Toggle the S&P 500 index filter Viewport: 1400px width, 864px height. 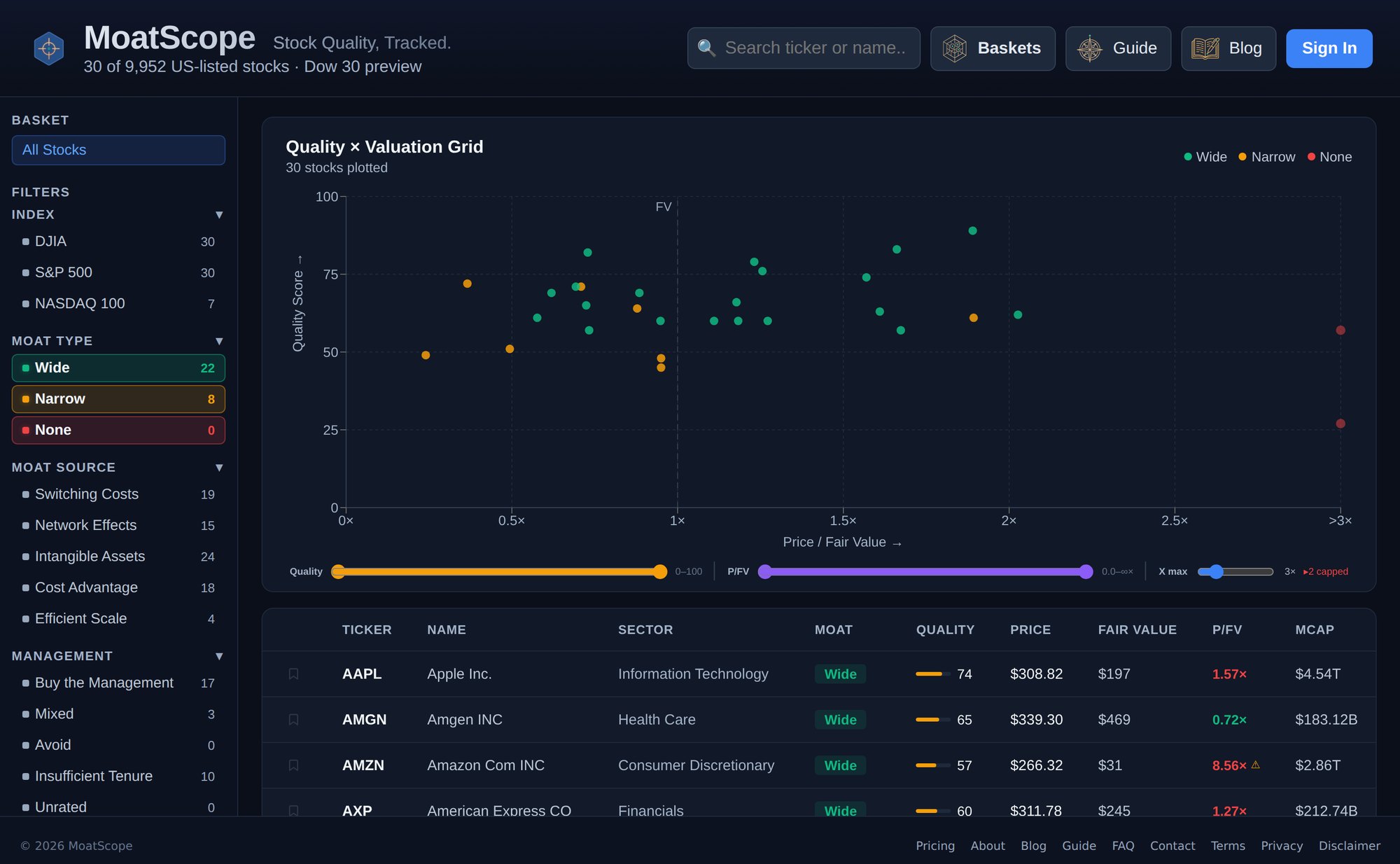pyautogui.click(x=118, y=272)
